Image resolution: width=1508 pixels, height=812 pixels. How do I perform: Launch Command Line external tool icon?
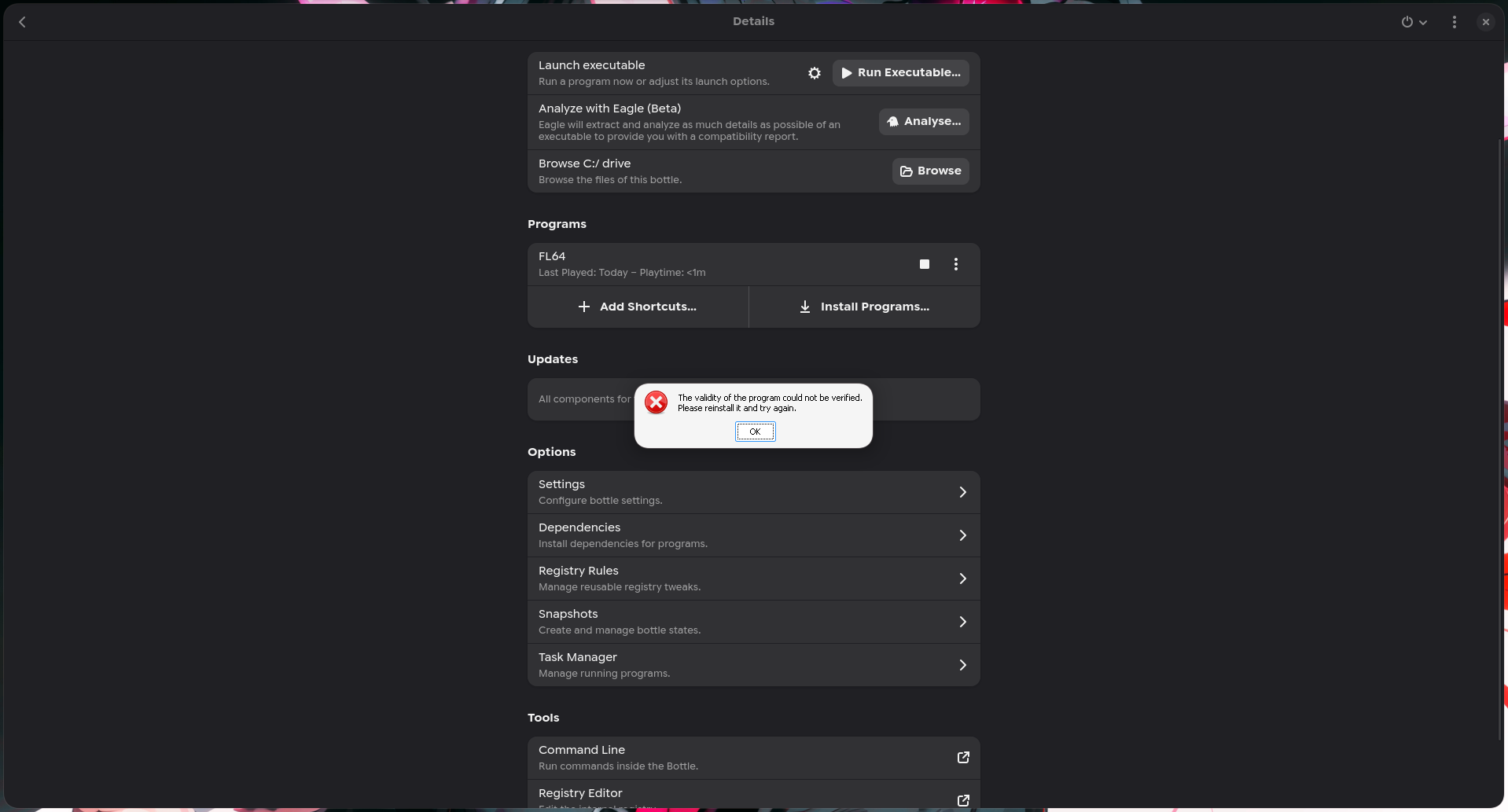[x=962, y=758]
